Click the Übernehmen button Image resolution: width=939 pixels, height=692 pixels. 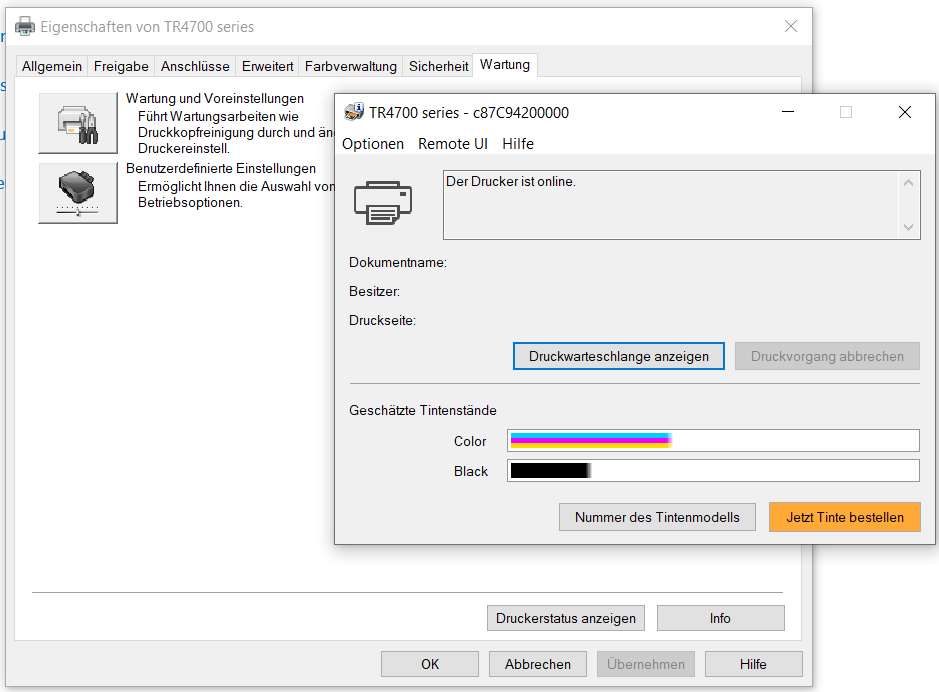(646, 664)
